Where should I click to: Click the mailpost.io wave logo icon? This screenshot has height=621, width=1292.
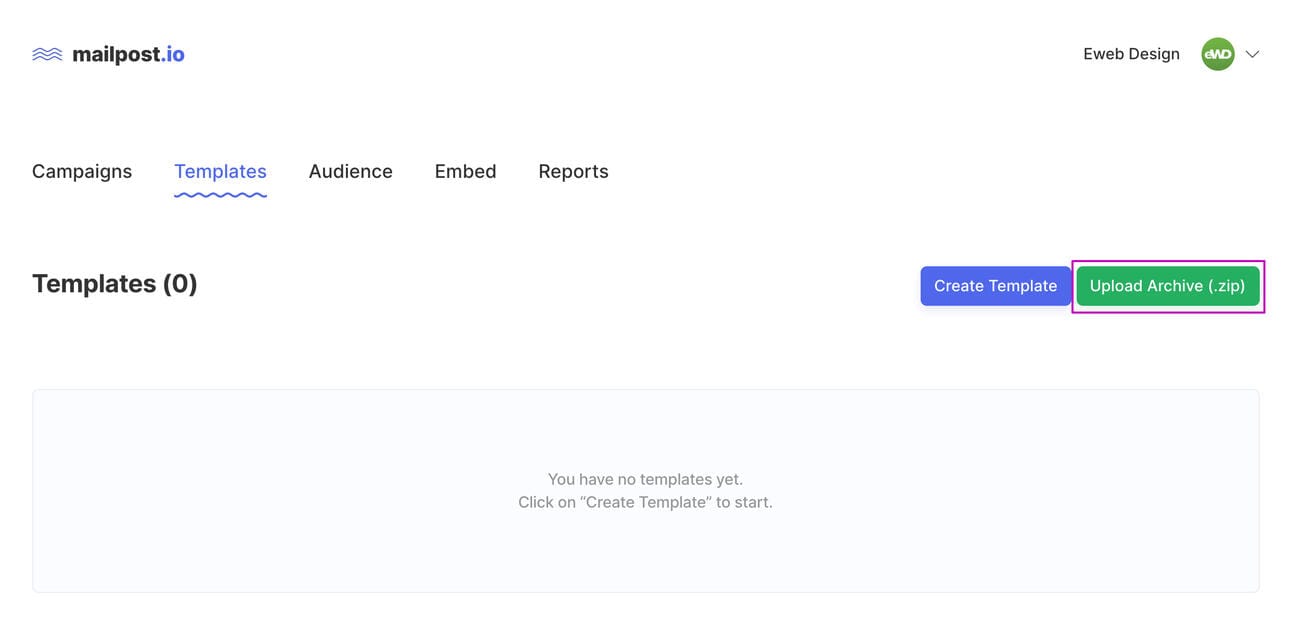47,54
